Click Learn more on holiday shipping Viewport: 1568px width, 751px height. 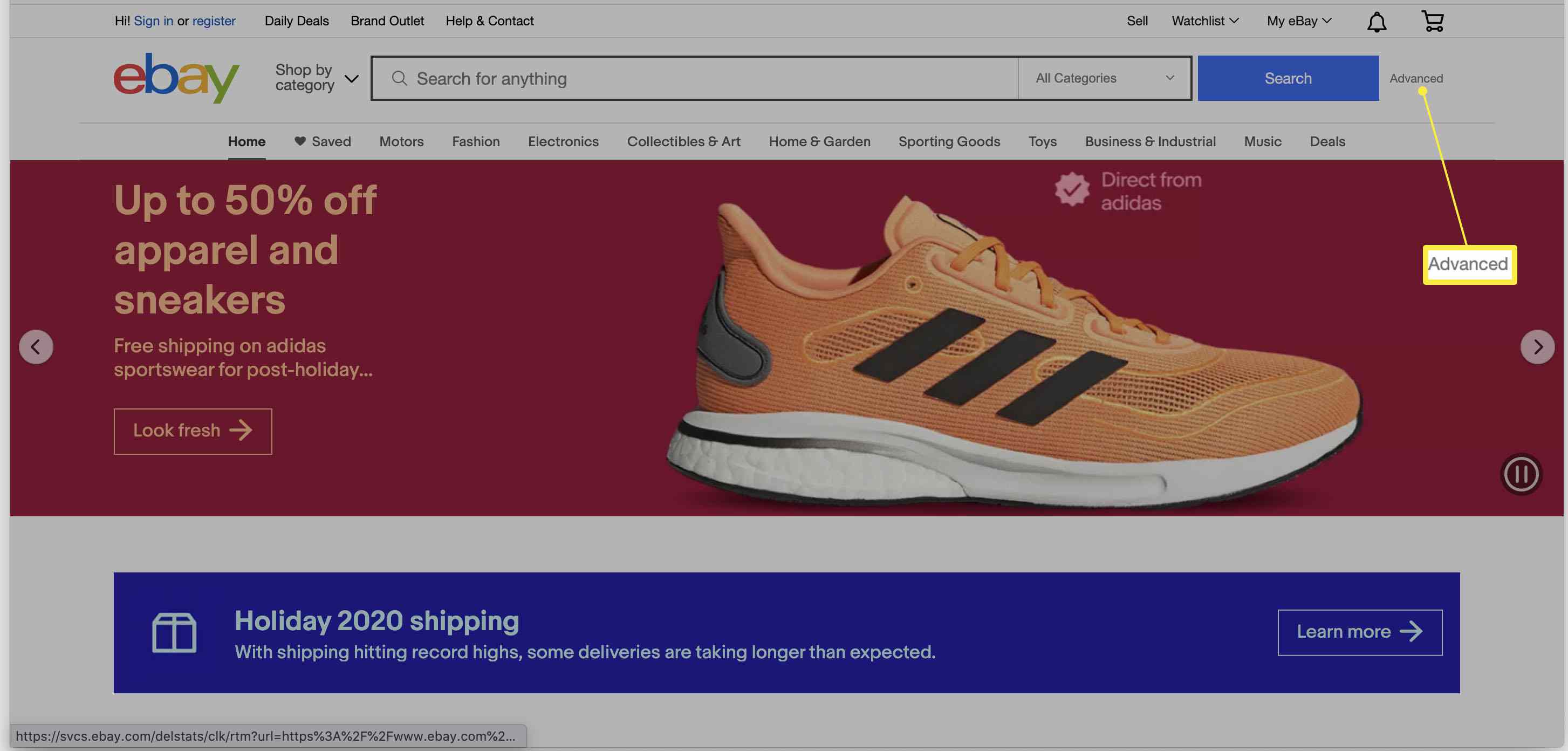tap(1359, 632)
